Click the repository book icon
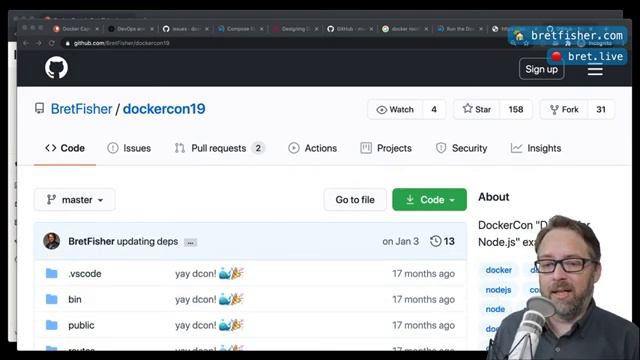This screenshot has width=640, height=360. click(x=40, y=108)
